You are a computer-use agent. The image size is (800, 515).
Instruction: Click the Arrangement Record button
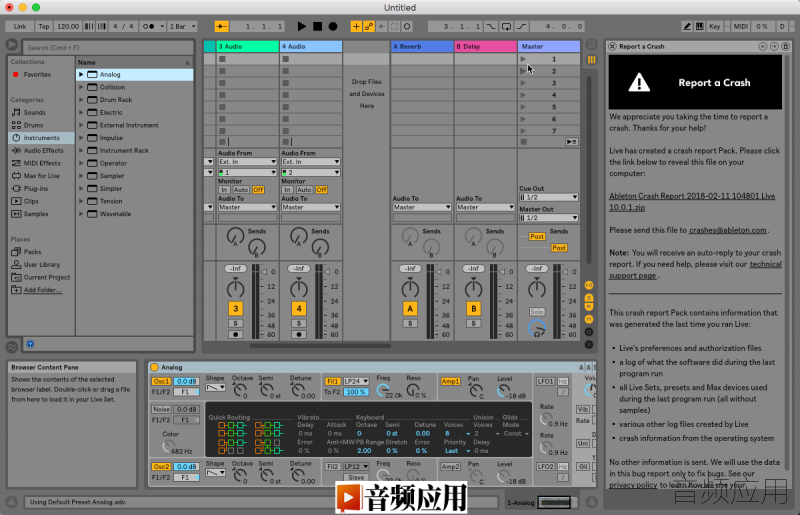(x=333, y=26)
